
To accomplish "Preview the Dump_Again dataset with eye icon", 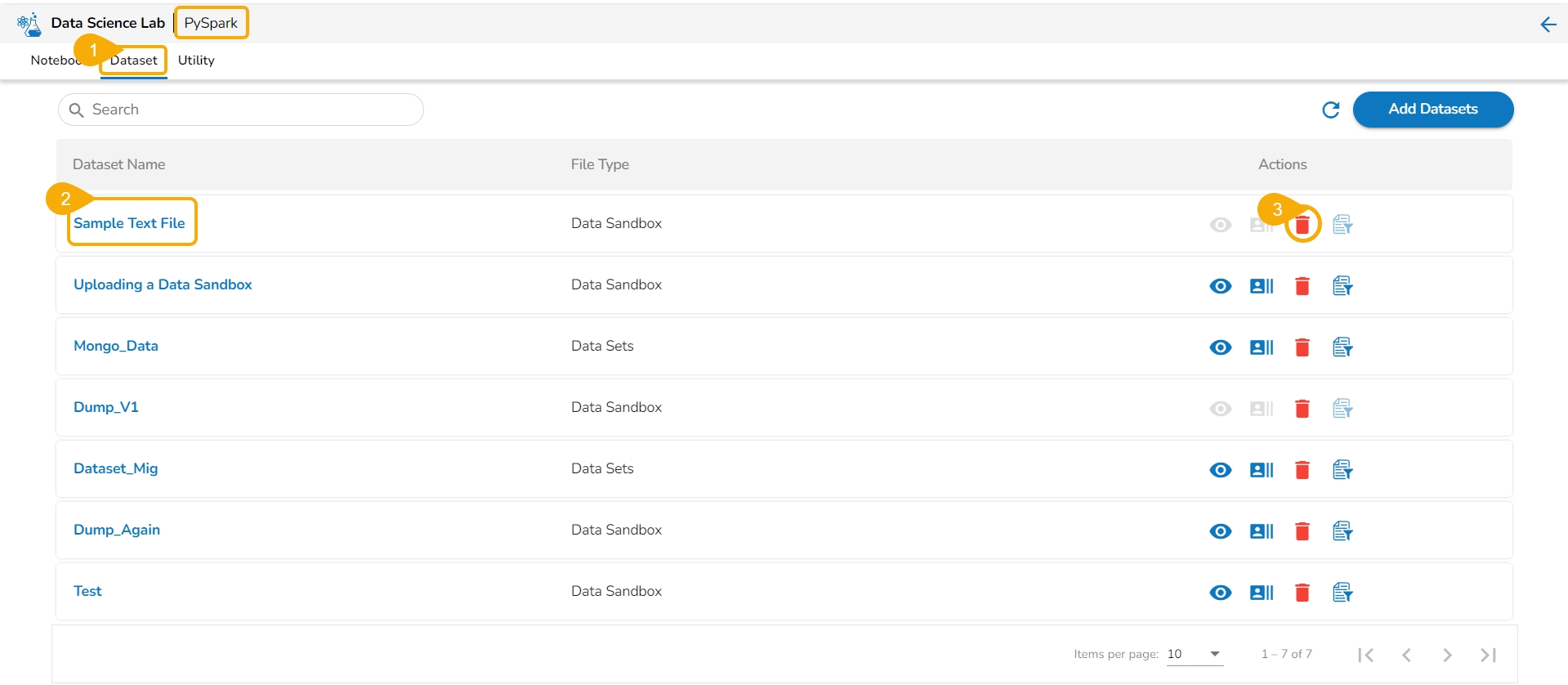I will [x=1221, y=531].
